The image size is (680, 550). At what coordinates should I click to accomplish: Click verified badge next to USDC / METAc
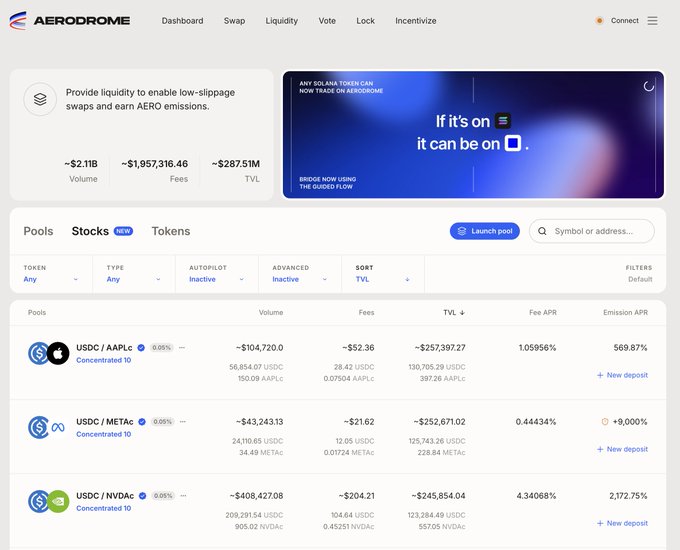142,422
